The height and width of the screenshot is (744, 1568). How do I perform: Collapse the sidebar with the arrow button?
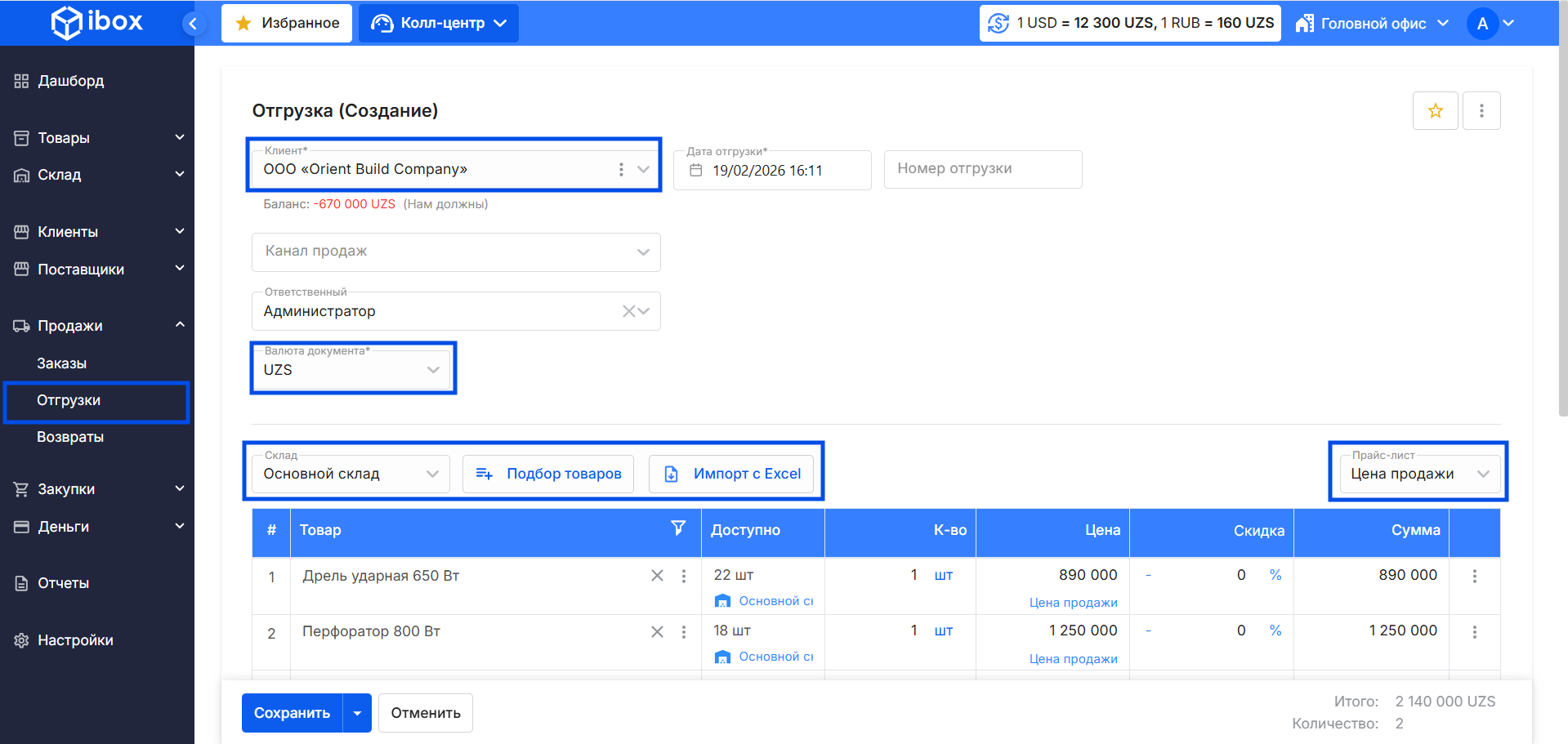[193, 24]
